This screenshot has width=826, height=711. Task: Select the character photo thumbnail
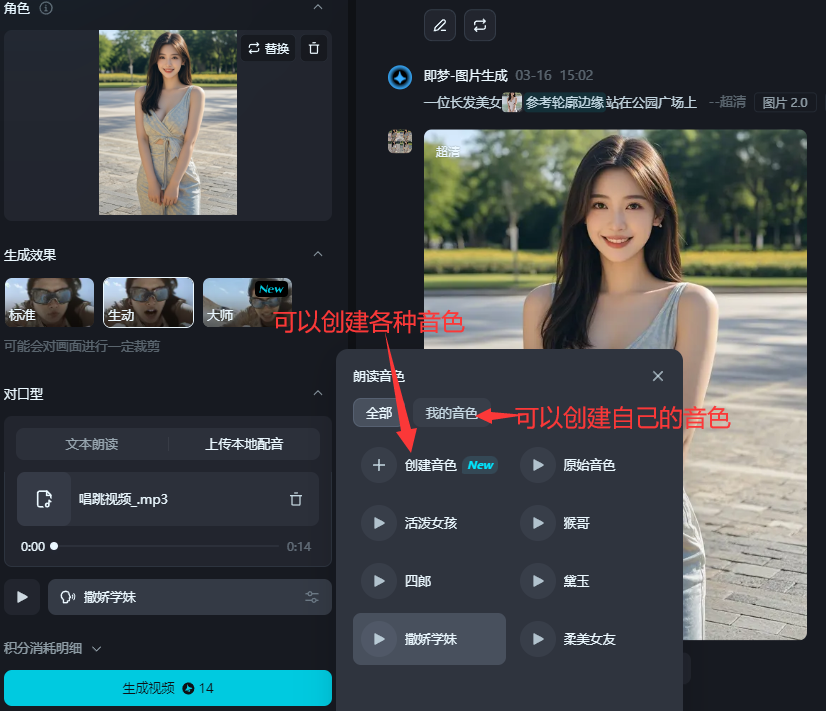coord(168,122)
